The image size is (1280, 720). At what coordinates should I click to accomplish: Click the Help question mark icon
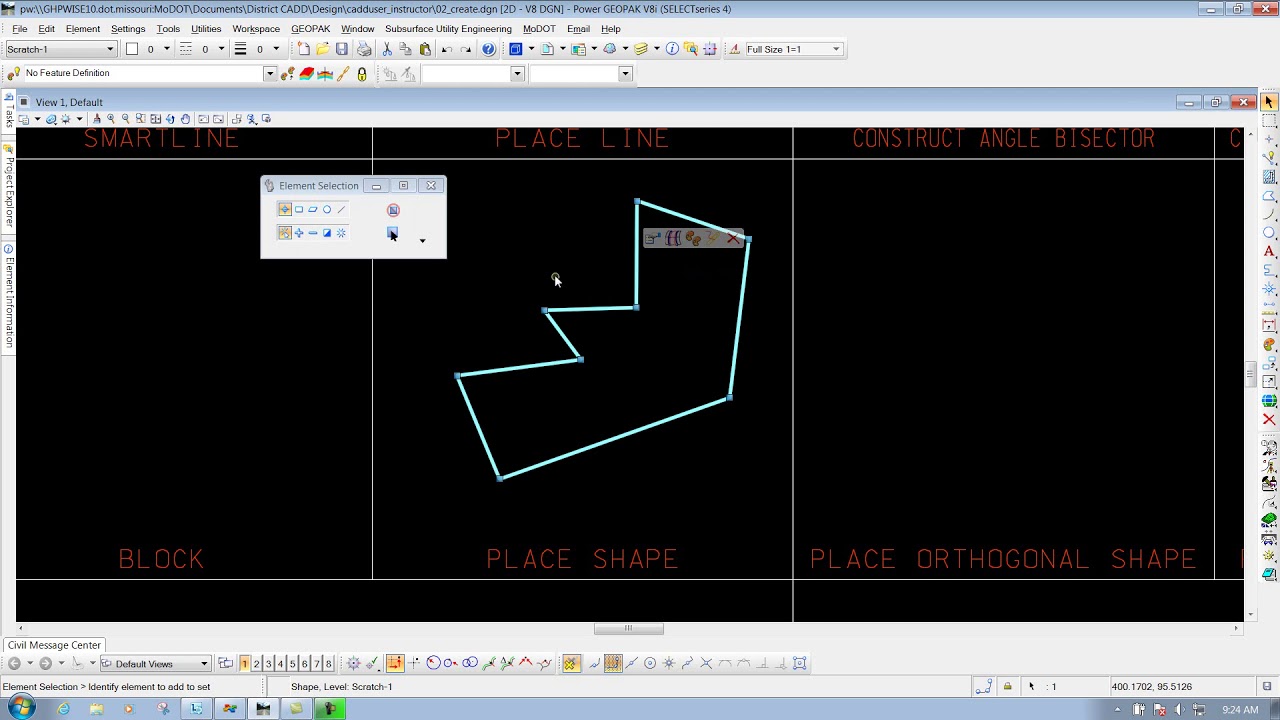click(488, 49)
